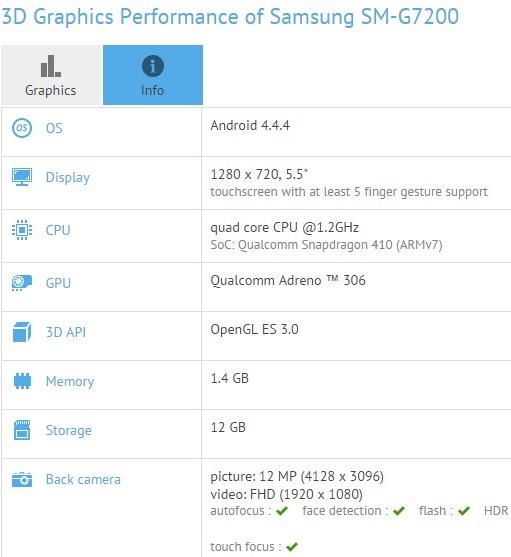Select the CPU label

click(x=58, y=230)
